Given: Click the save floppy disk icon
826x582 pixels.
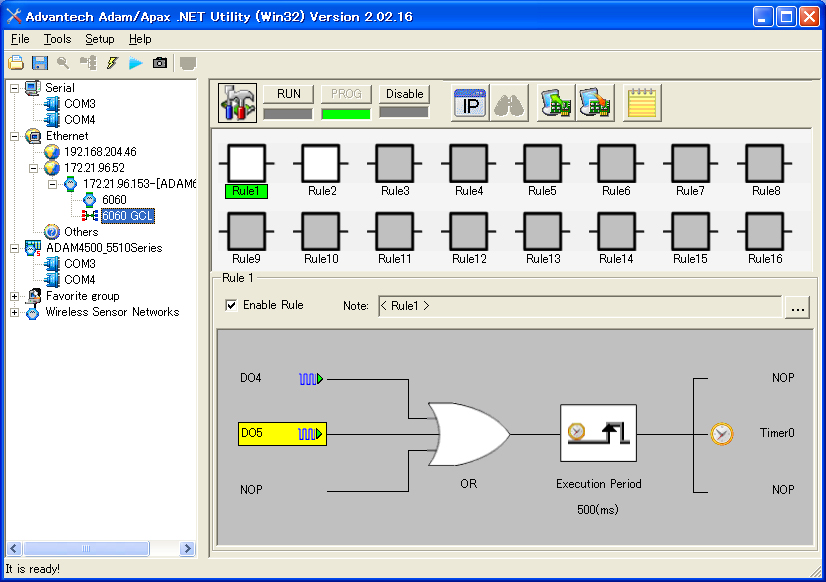Looking at the screenshot, I should point(40,63).
